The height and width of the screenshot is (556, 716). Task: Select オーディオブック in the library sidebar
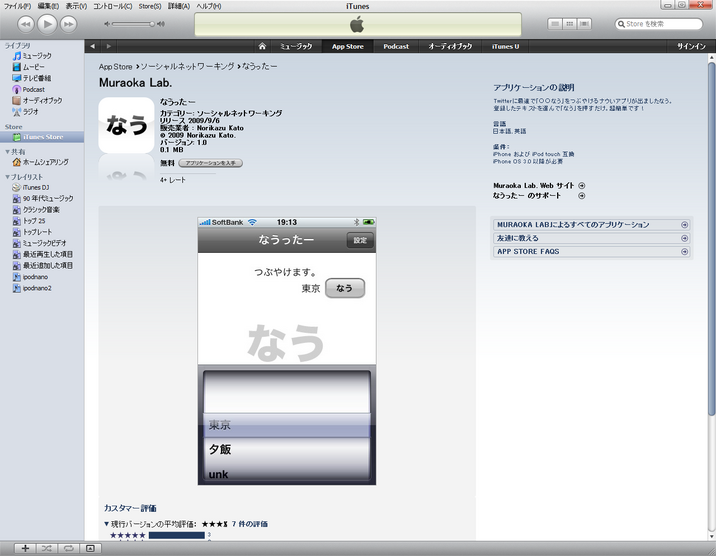click(37, 100)
